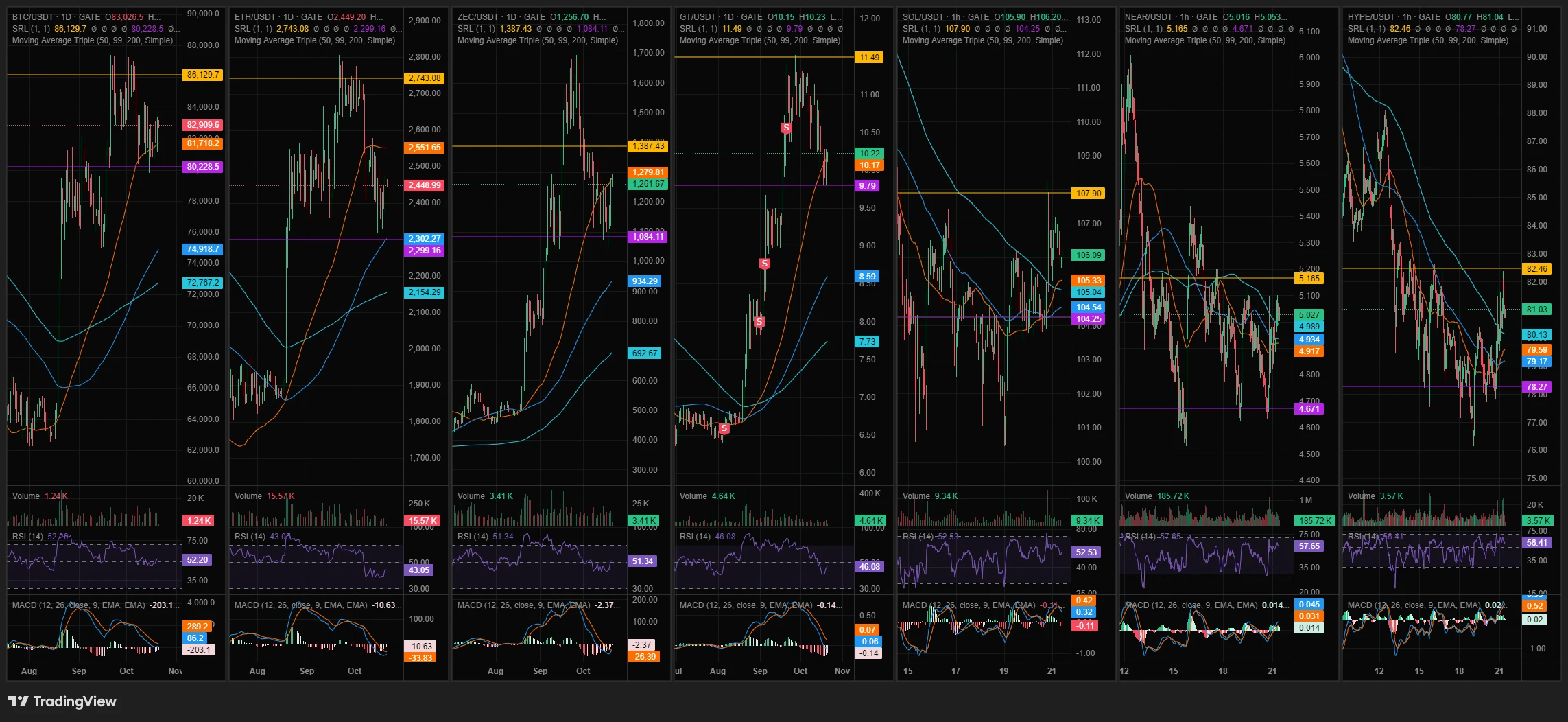
Task: Click the S marker near 9.00 on GT chart
Action: [x=764, y=264]
